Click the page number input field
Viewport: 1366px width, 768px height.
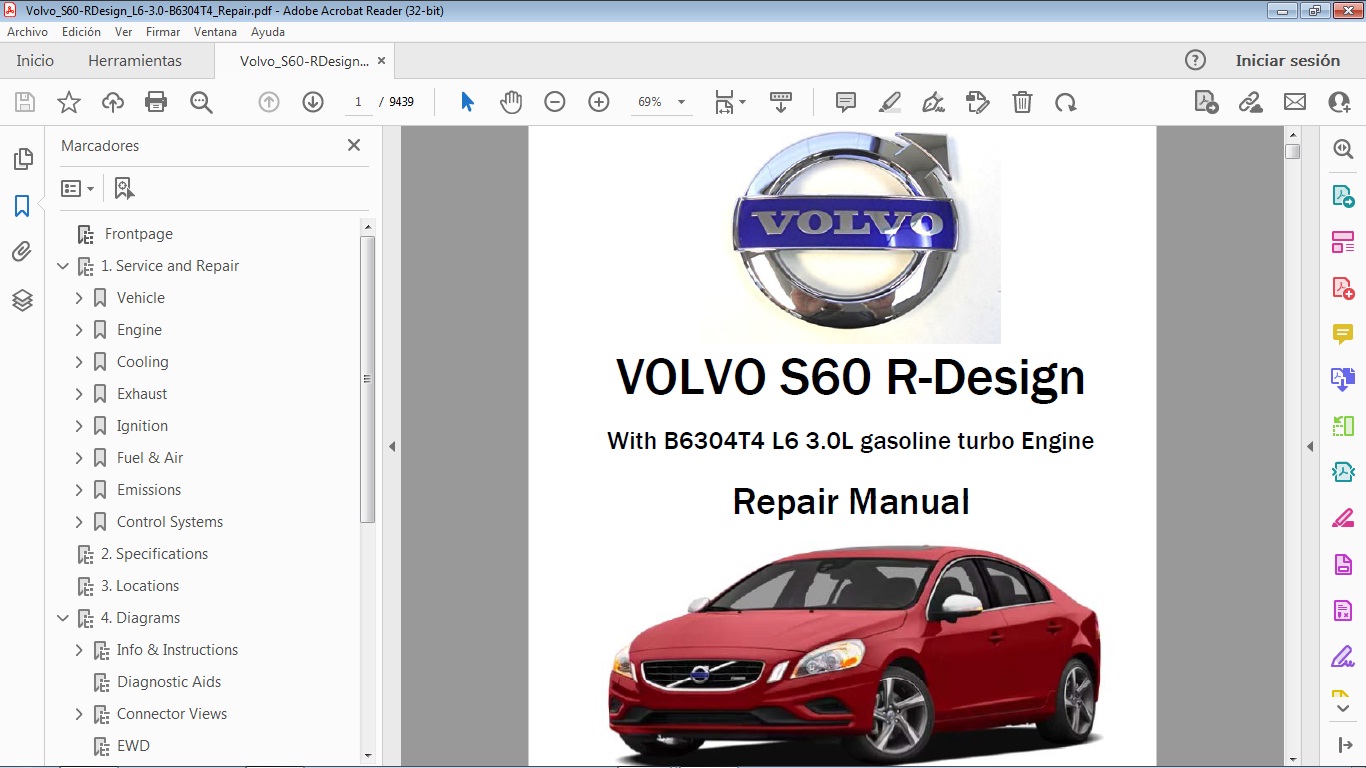tap(357, 101)
